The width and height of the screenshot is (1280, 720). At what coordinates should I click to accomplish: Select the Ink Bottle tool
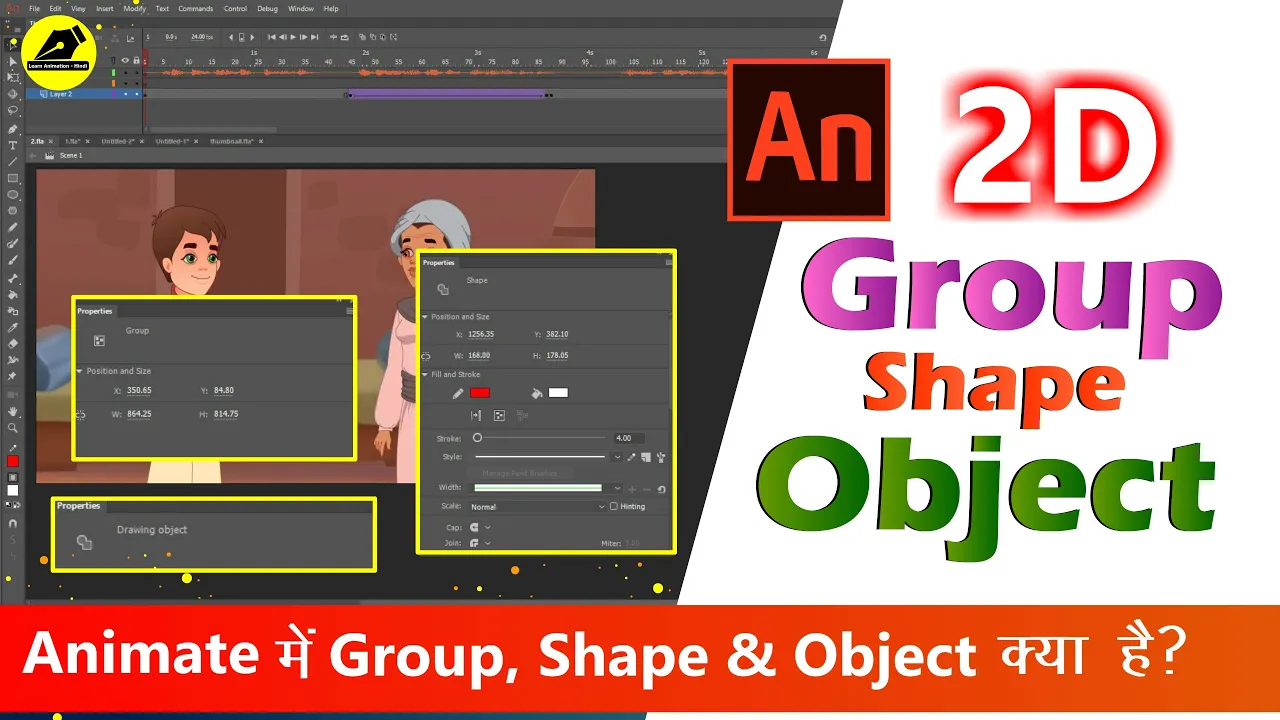(13, 311)
